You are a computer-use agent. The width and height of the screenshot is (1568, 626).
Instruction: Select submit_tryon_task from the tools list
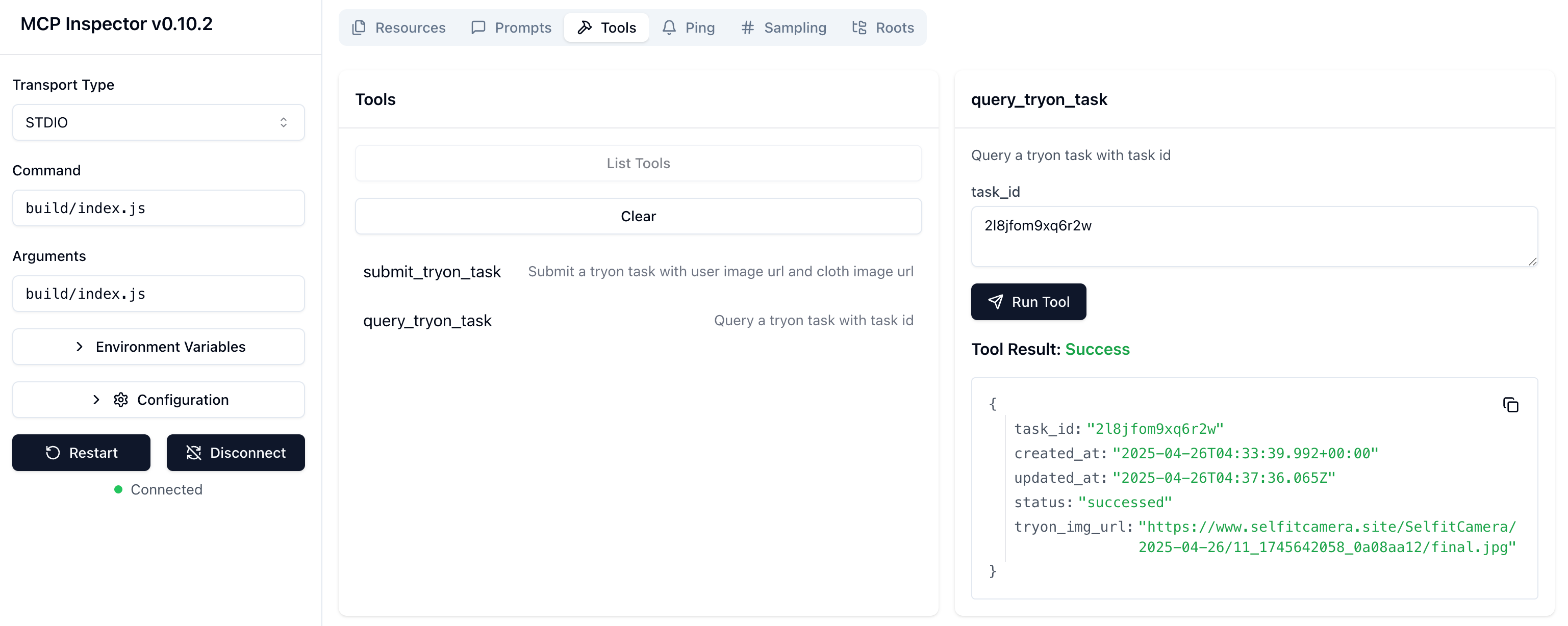432,271
